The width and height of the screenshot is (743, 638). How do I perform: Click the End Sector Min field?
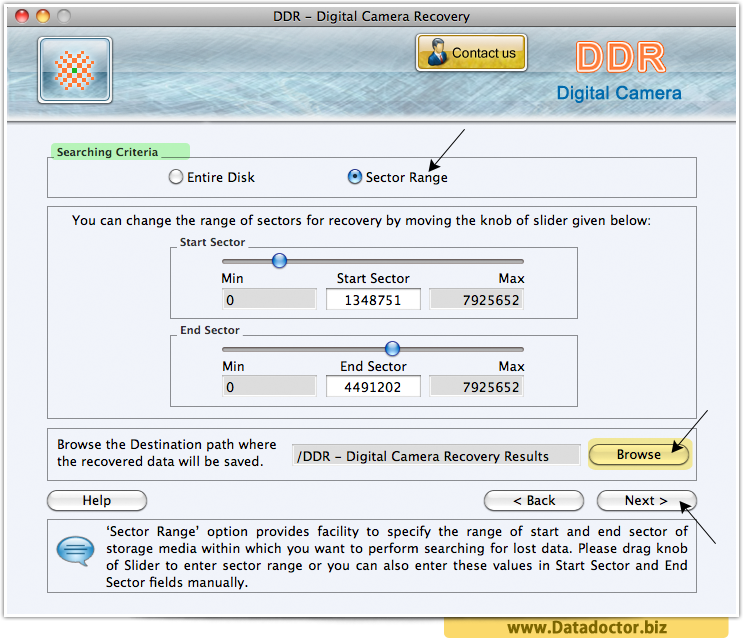269,387
